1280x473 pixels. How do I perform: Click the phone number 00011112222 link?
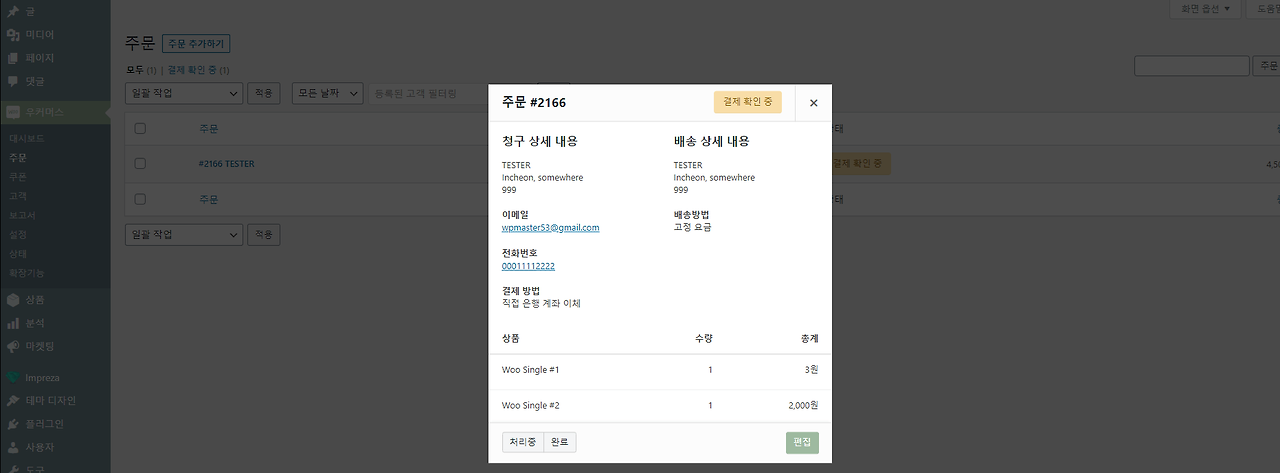(528, 266)
